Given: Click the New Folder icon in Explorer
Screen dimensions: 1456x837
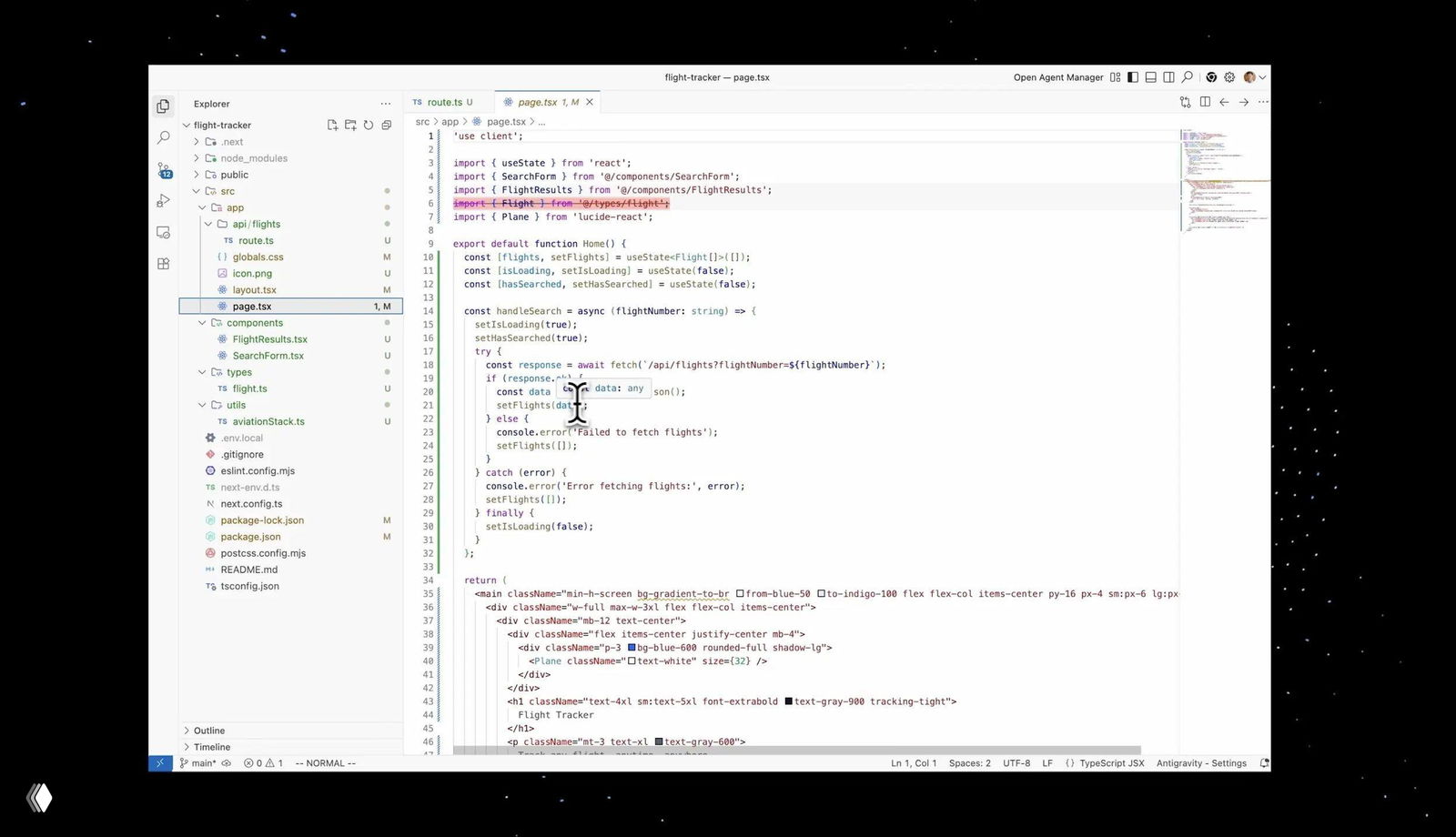Looking at the screenshot, I should pyautogui.click(x=350, y=125).
